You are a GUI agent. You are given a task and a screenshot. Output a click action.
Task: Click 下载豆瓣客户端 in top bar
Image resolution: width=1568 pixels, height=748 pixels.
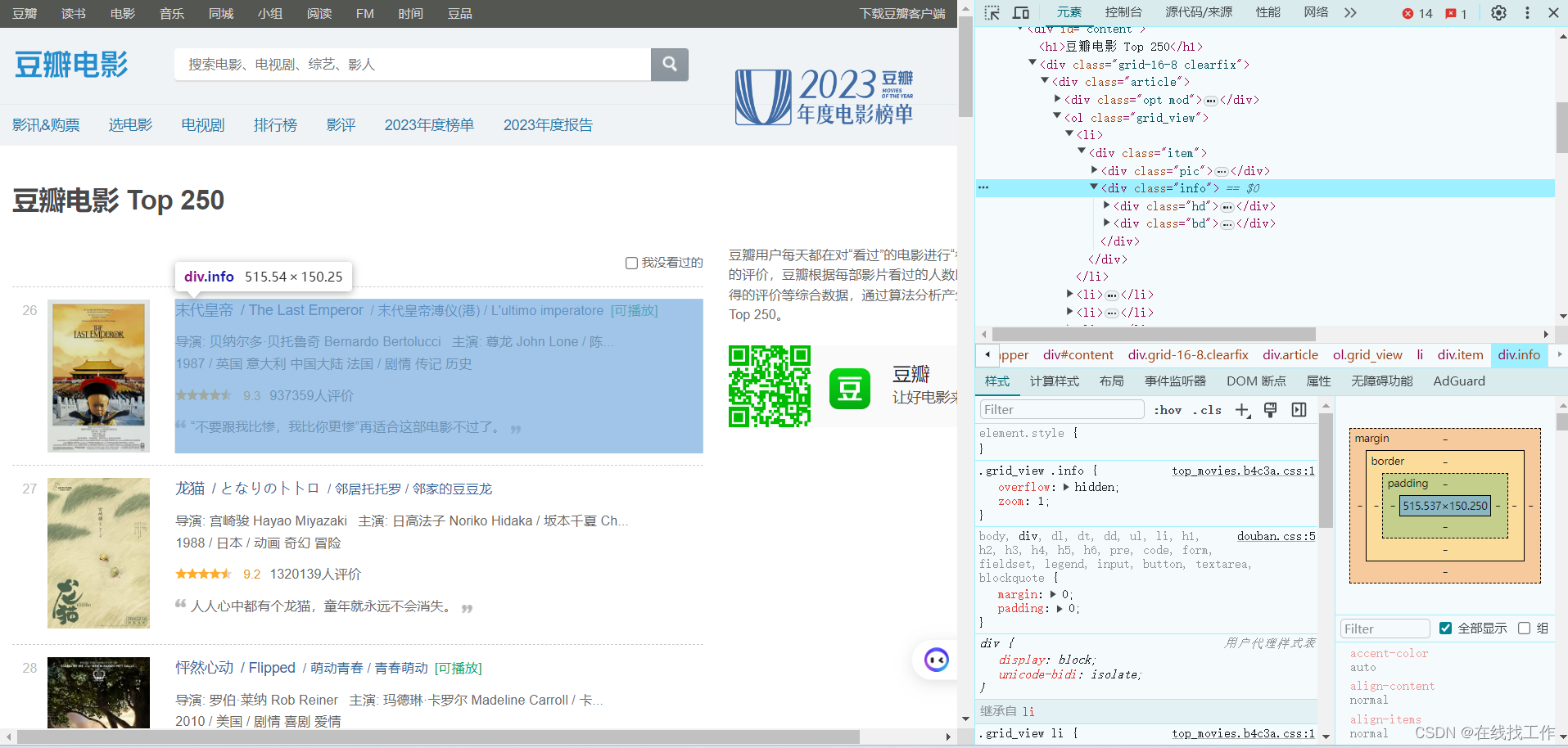pyautogui.click(x=901, y=14)
